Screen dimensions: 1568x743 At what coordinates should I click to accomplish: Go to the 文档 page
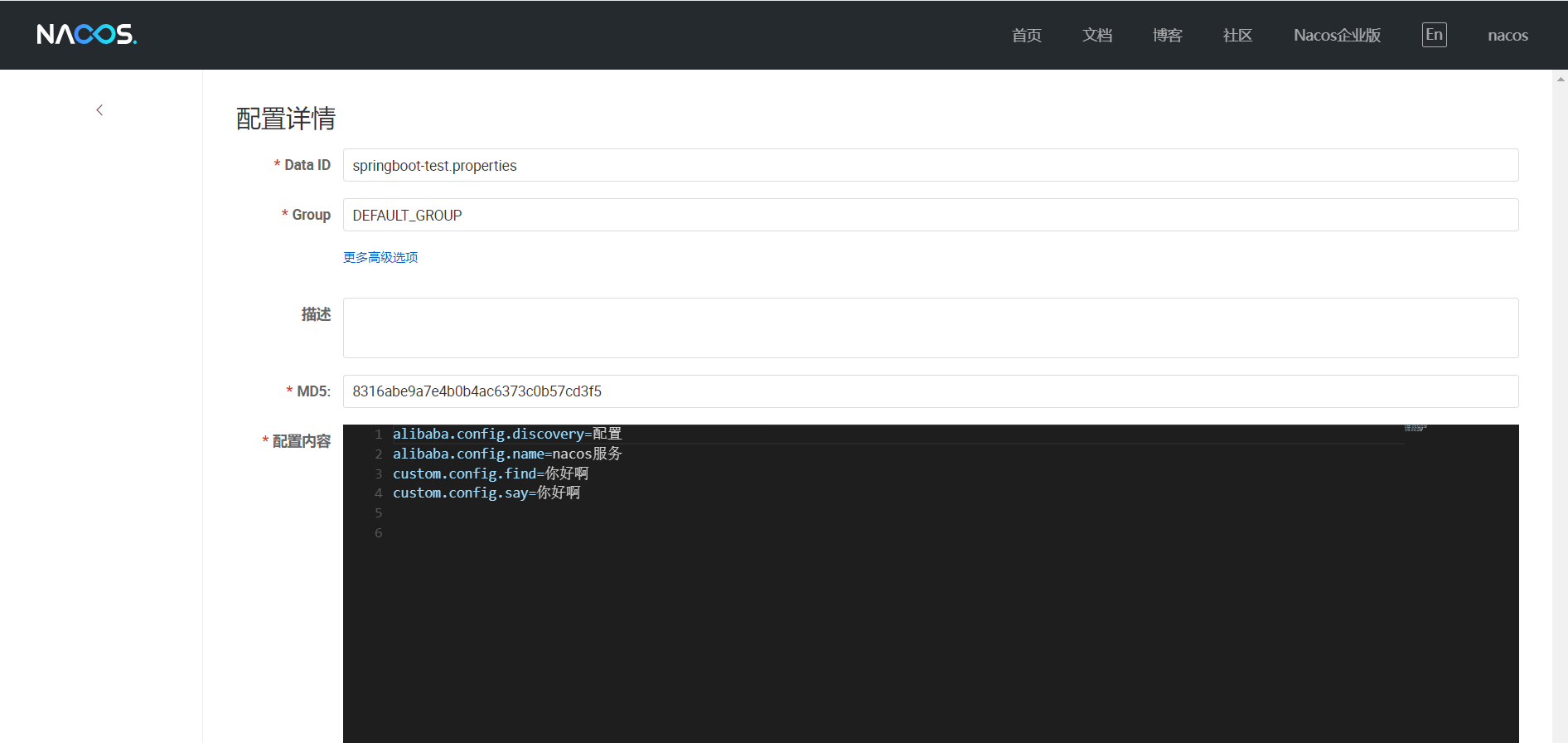point(1096,36)
